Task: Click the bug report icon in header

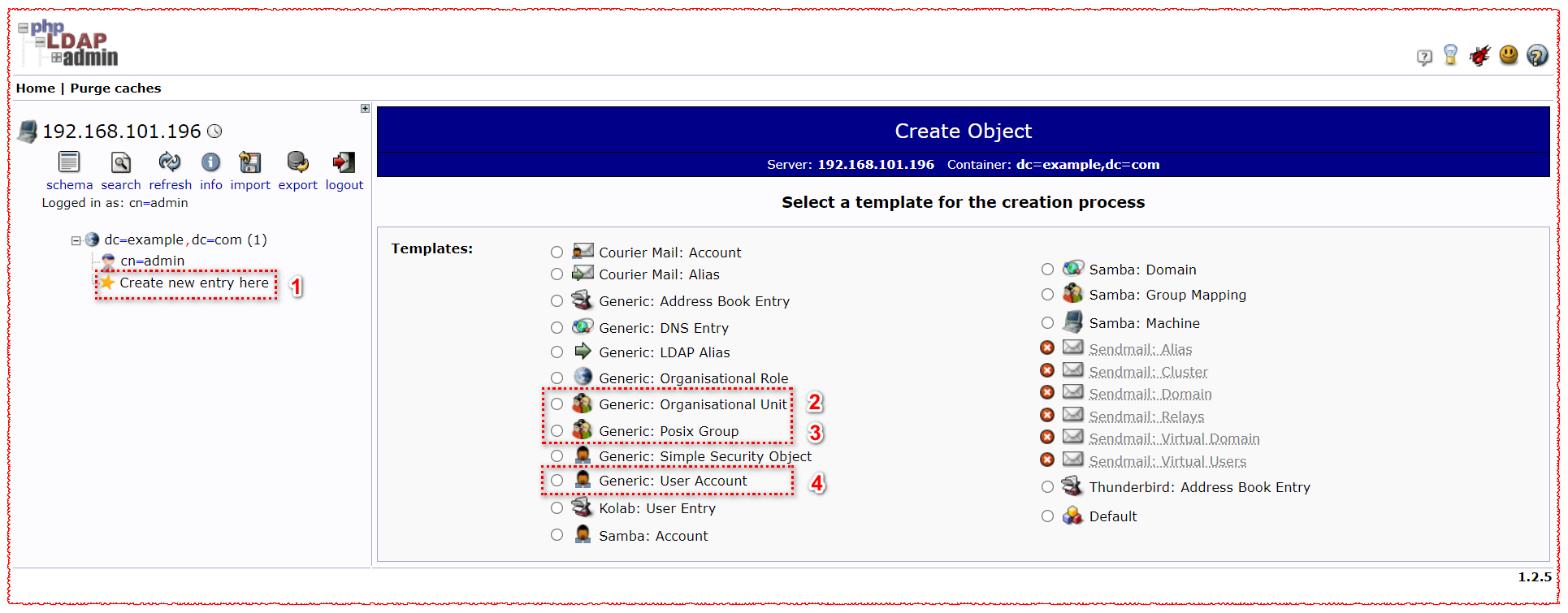Action: 1479,55
